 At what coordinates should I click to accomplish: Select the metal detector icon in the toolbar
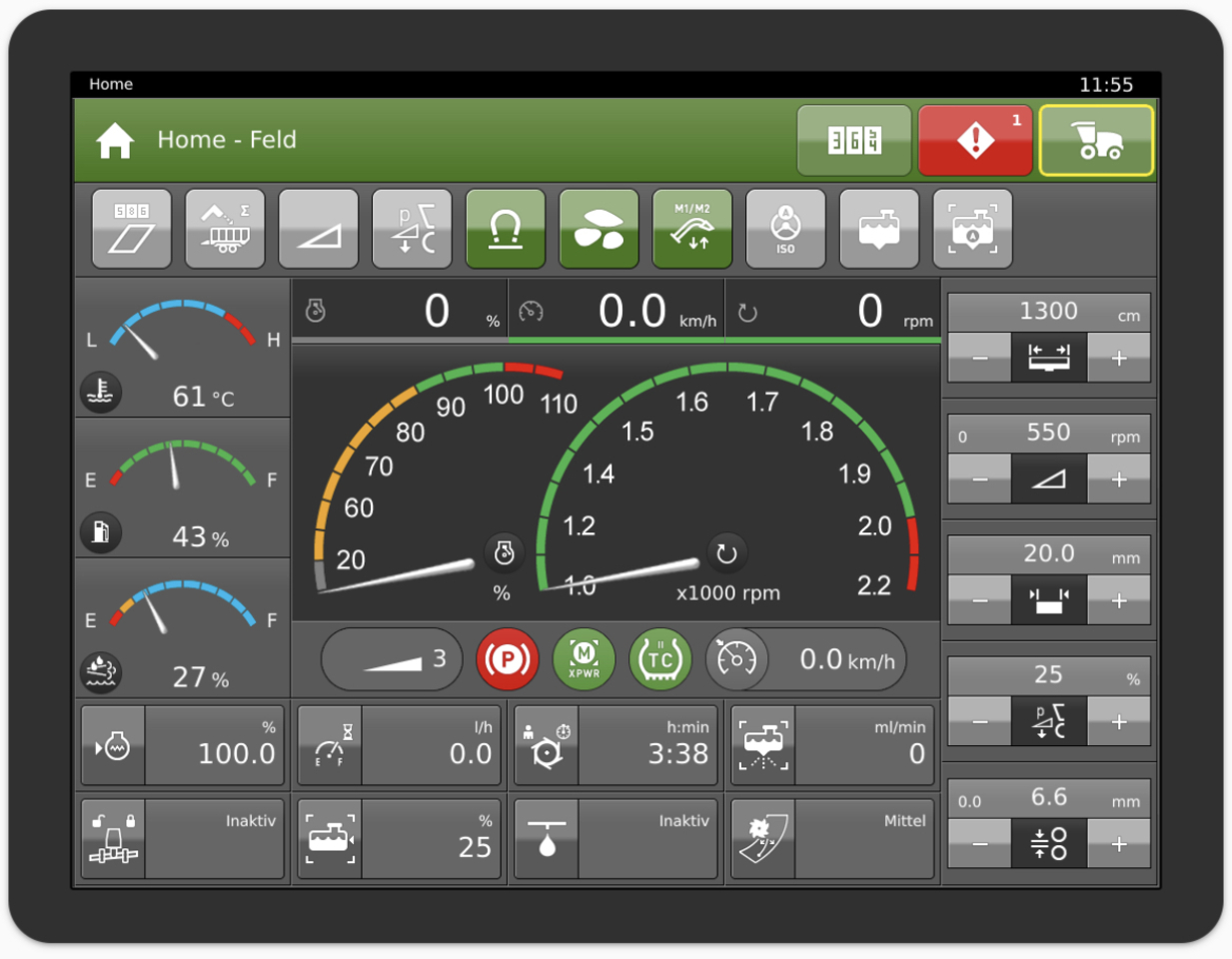(x=506, y=228)
